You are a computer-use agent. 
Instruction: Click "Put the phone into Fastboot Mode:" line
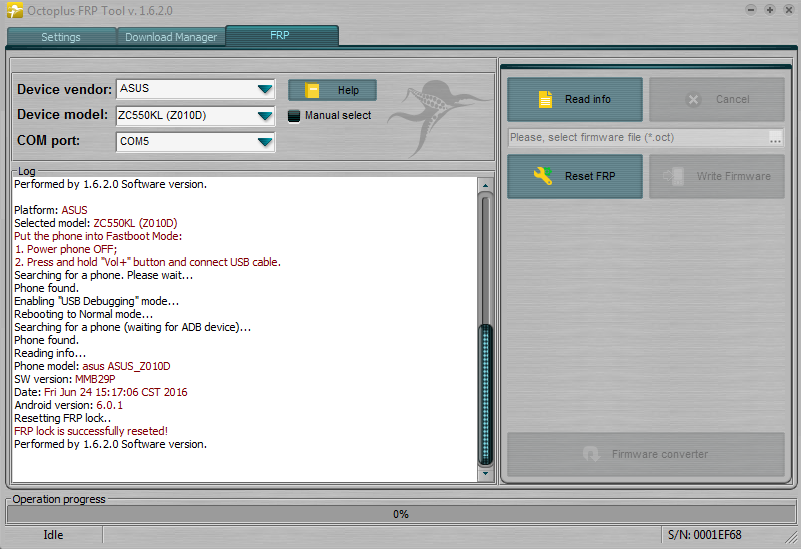coord(98,236)
